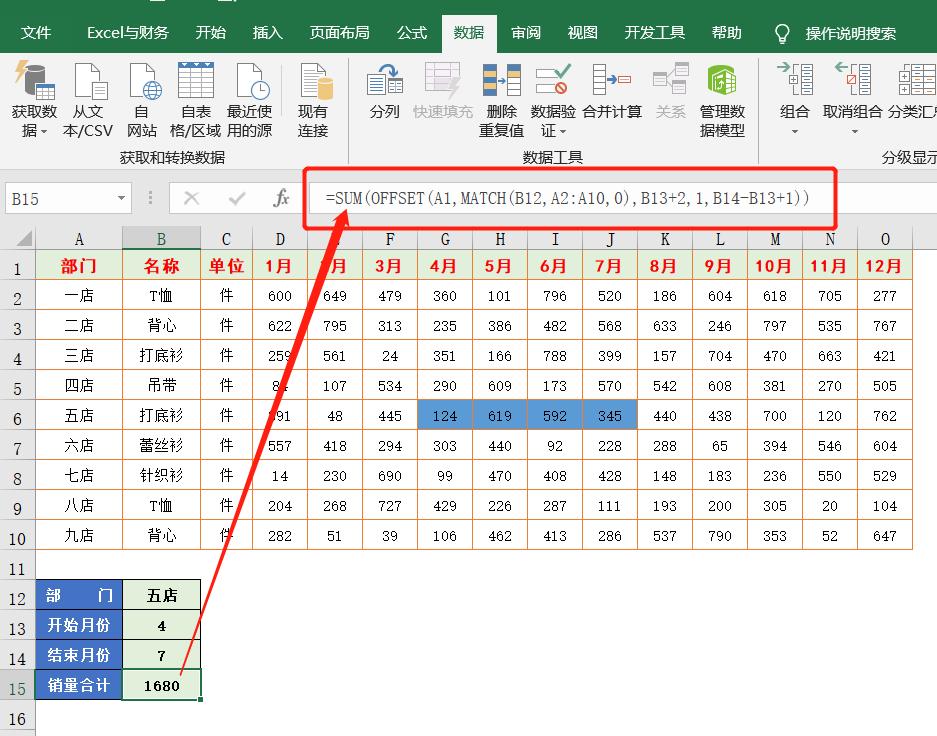Viewport: 937px width, 736px height.
Task: Select the From Web (自网站) import tool
Action: tap(142, 100)
